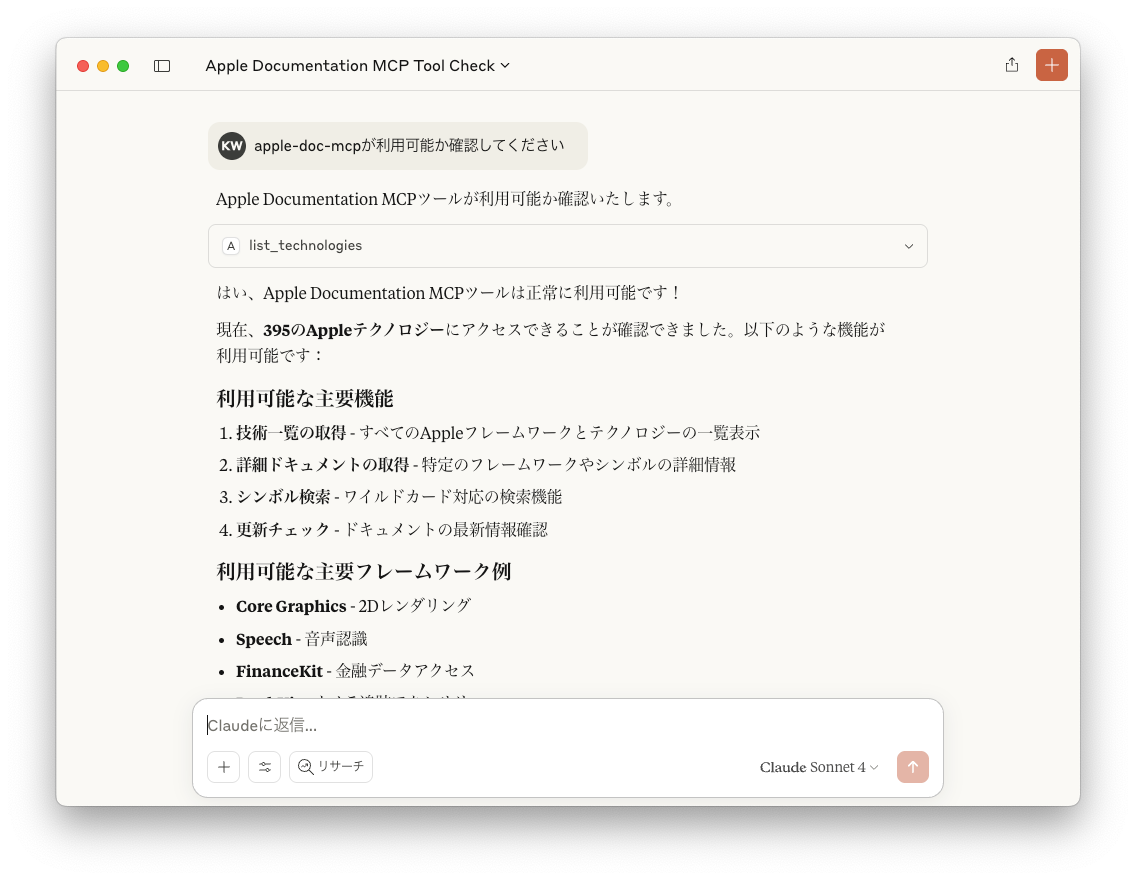
Task: Click the 技術一覧の取得 list item
Action: coord(498,433)
